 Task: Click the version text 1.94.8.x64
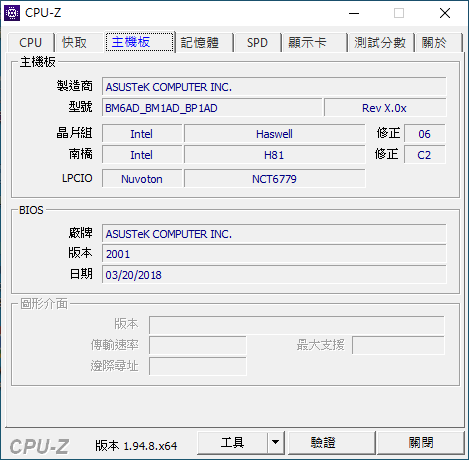tap(150, 446)
